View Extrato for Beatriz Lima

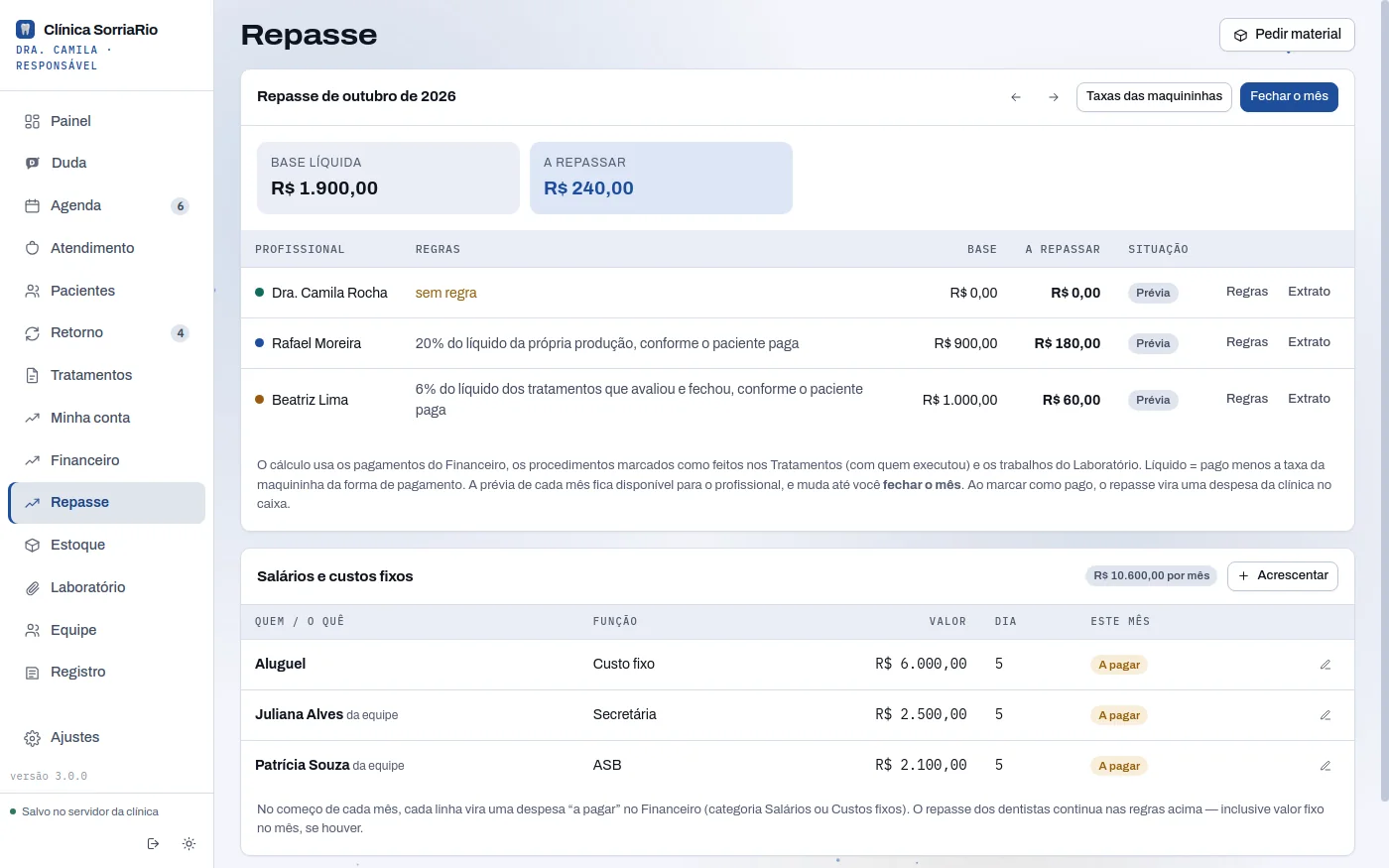tap(1309, 399)
